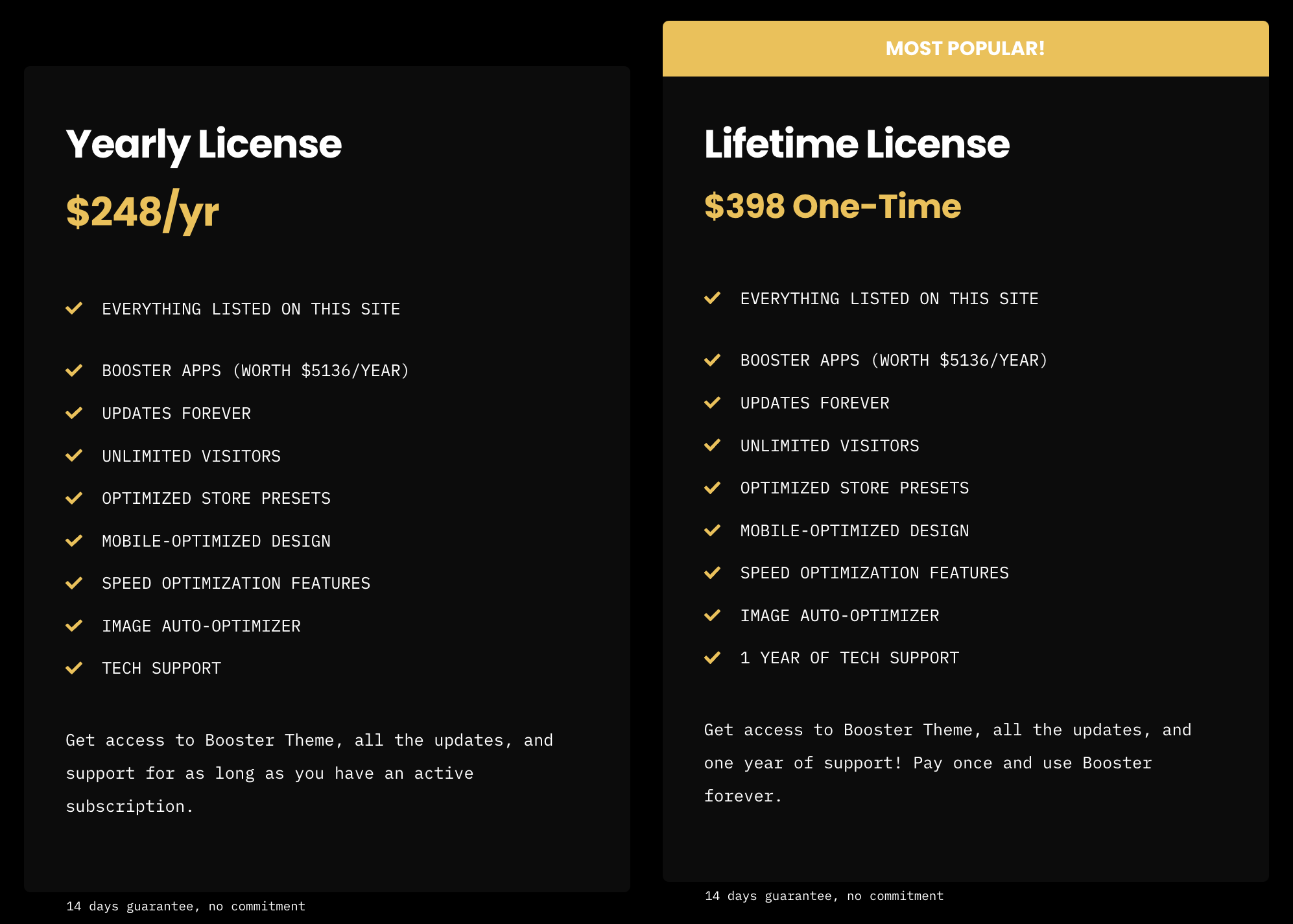Click the checkmark beside Lifetime 'BOOSTER APPS'
Screen dimensions: 1293x924
click(713, 360)
